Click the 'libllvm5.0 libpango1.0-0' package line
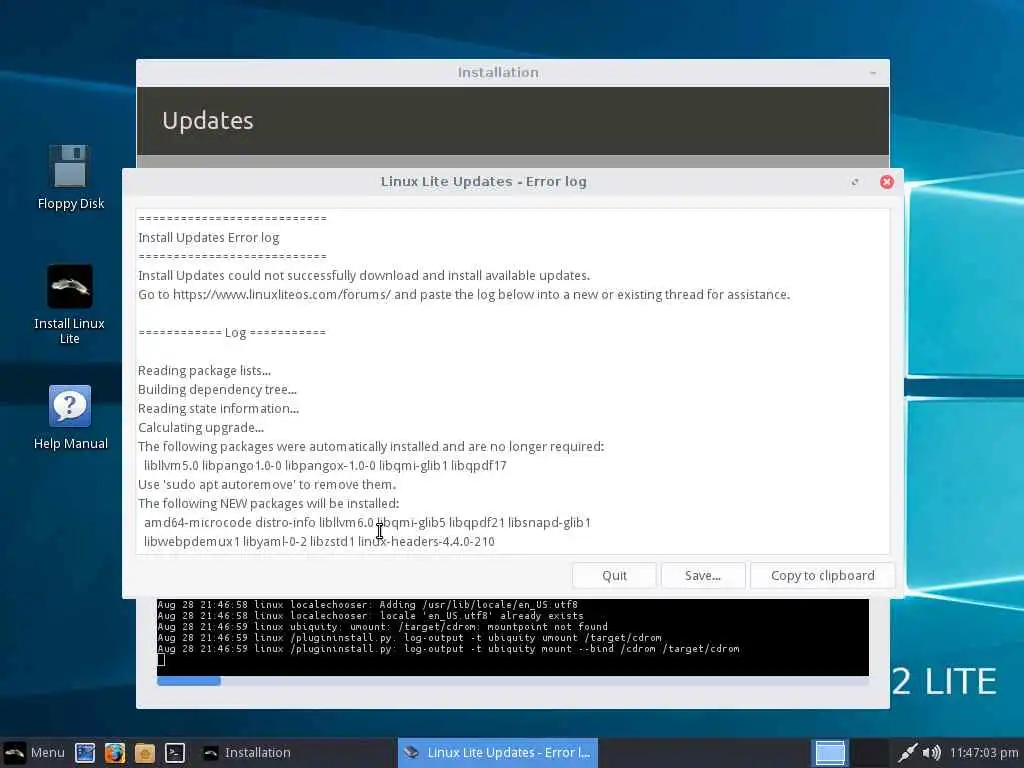This screenshot has width=1024, height=768. pos(325,466)
